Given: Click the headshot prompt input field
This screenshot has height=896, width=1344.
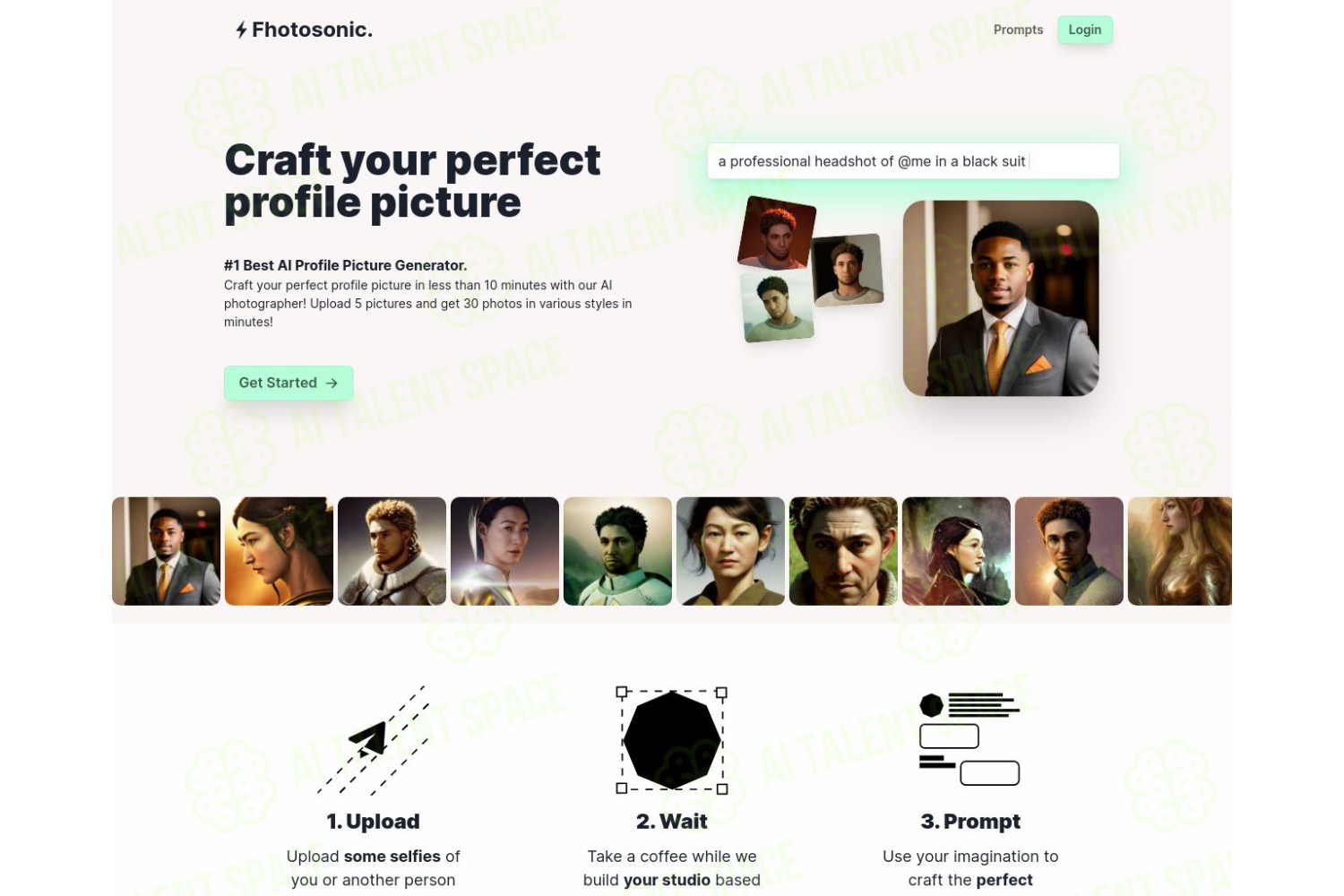Looking at the screenshot, I should click(913, 161).
